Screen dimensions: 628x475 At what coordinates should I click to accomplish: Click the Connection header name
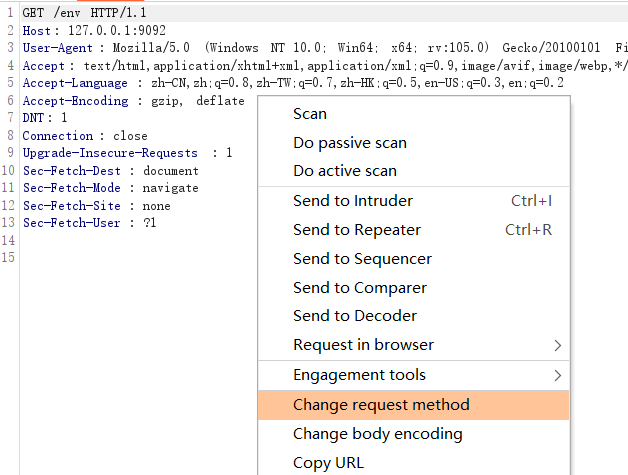[x=58, y=136]
